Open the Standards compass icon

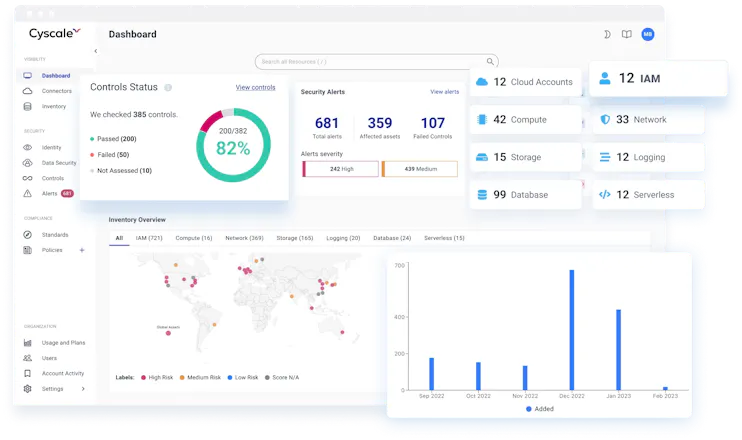coord(27,235)
